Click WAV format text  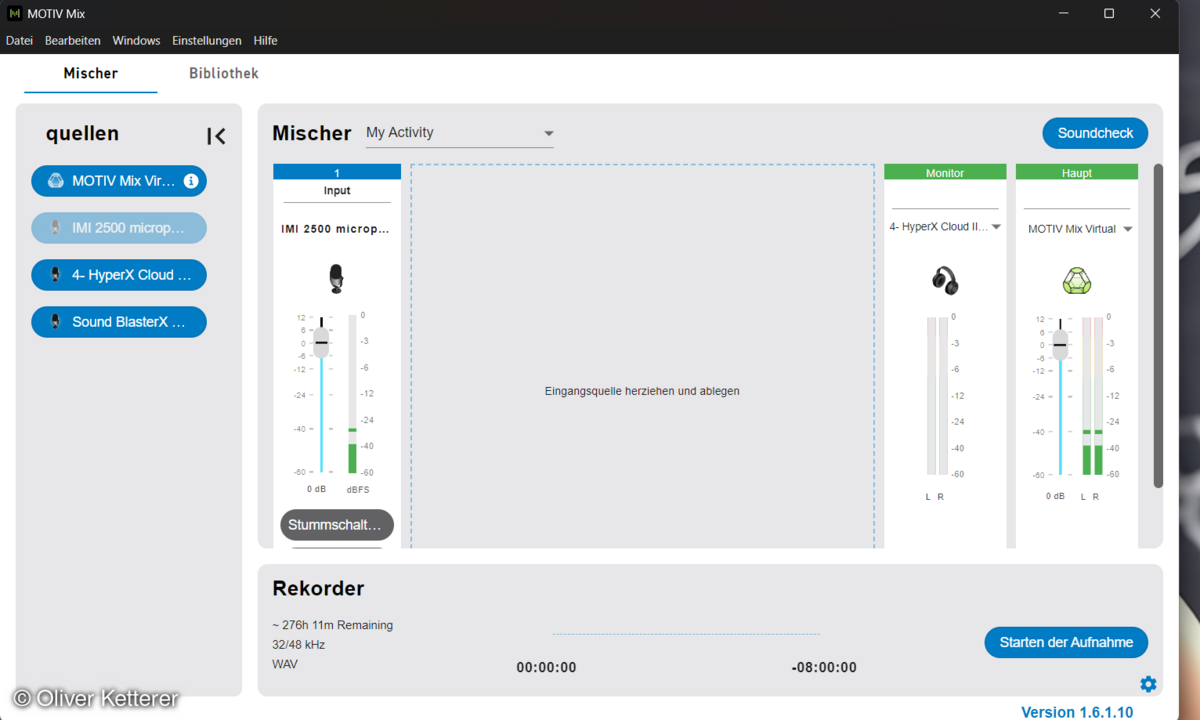point(285,664)
